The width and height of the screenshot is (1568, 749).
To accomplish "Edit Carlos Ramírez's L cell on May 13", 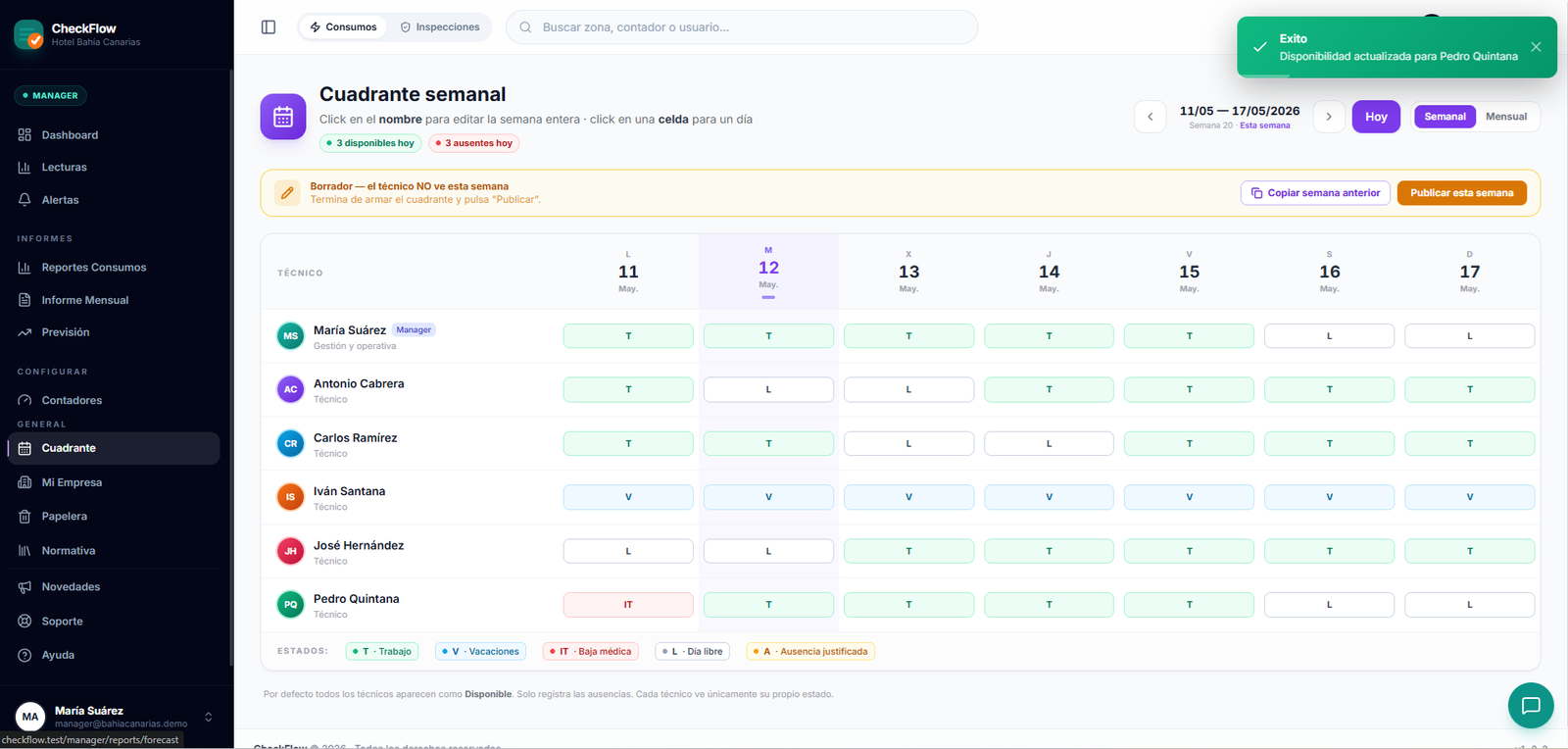I will 908,444.
